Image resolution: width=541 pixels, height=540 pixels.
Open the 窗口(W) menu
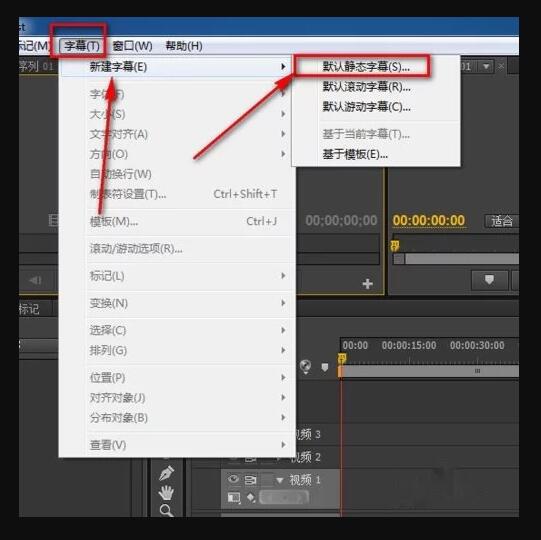pyautogui.click(x=132, y=46)
